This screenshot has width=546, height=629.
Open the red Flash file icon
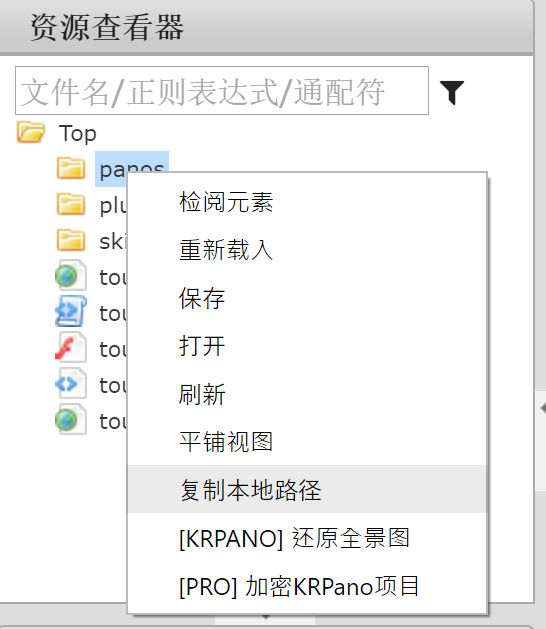click(71, 348)
